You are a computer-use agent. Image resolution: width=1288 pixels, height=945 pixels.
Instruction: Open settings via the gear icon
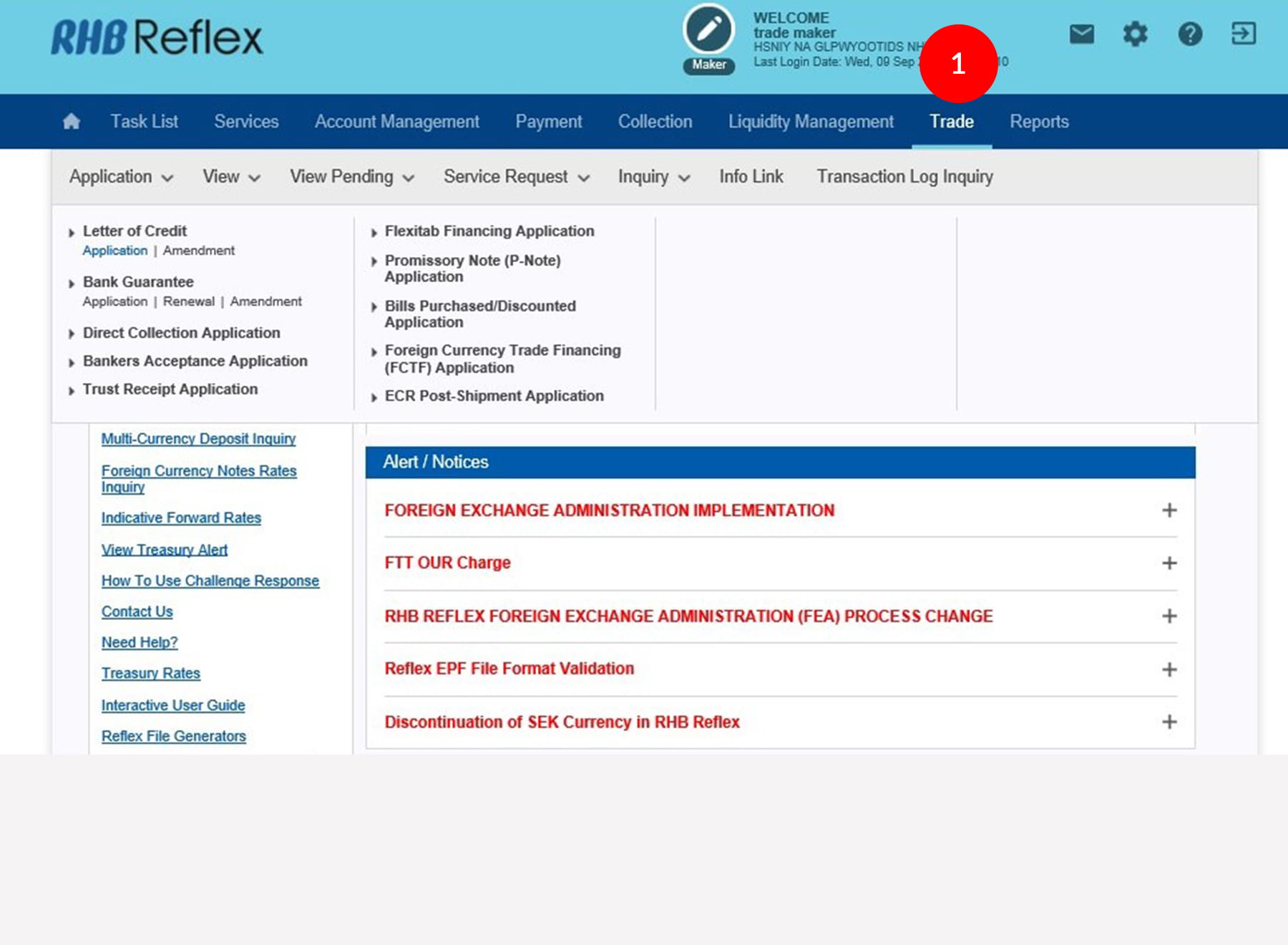[1135, 34]
